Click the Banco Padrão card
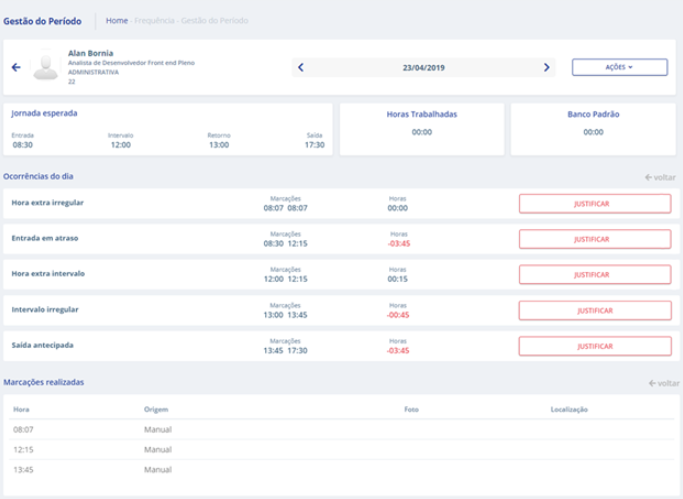 point(592,128)
